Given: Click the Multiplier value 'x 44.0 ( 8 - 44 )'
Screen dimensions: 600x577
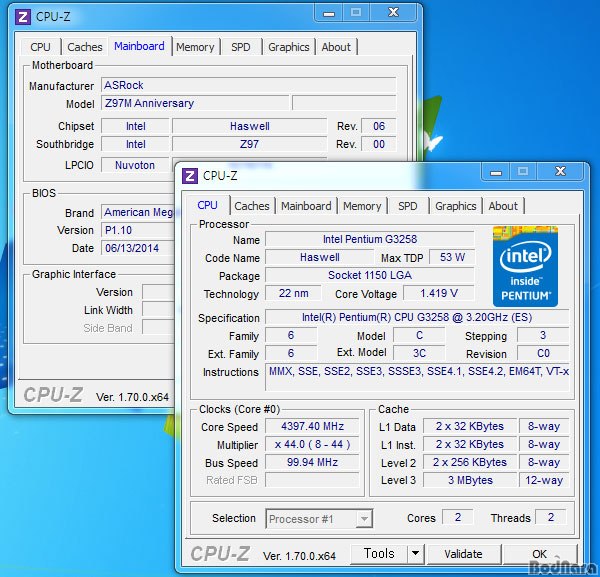Looking at the screenshot, I should (312, 444).
